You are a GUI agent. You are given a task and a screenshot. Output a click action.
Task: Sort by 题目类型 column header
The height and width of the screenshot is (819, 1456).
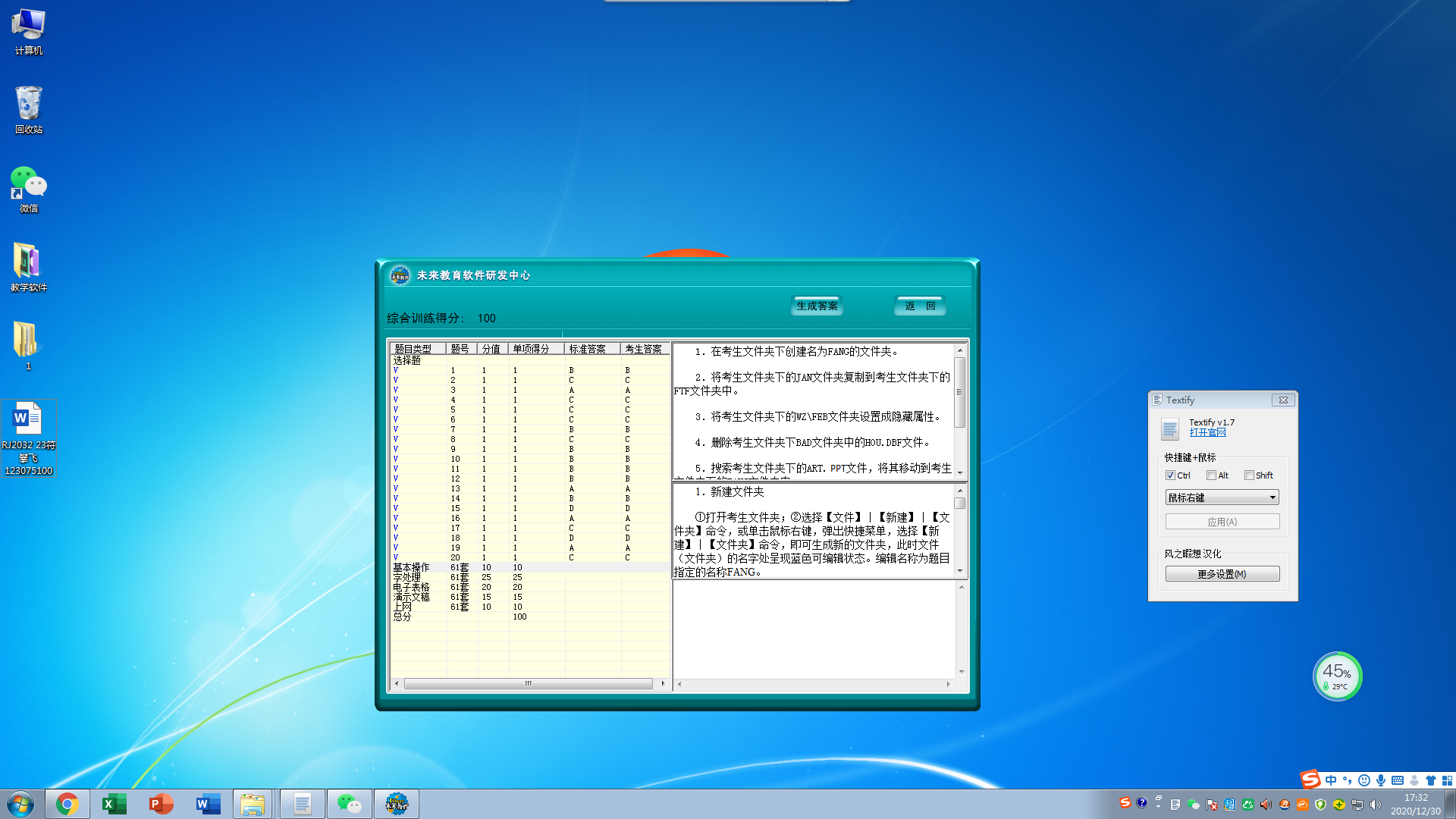[x=418, y=349]
